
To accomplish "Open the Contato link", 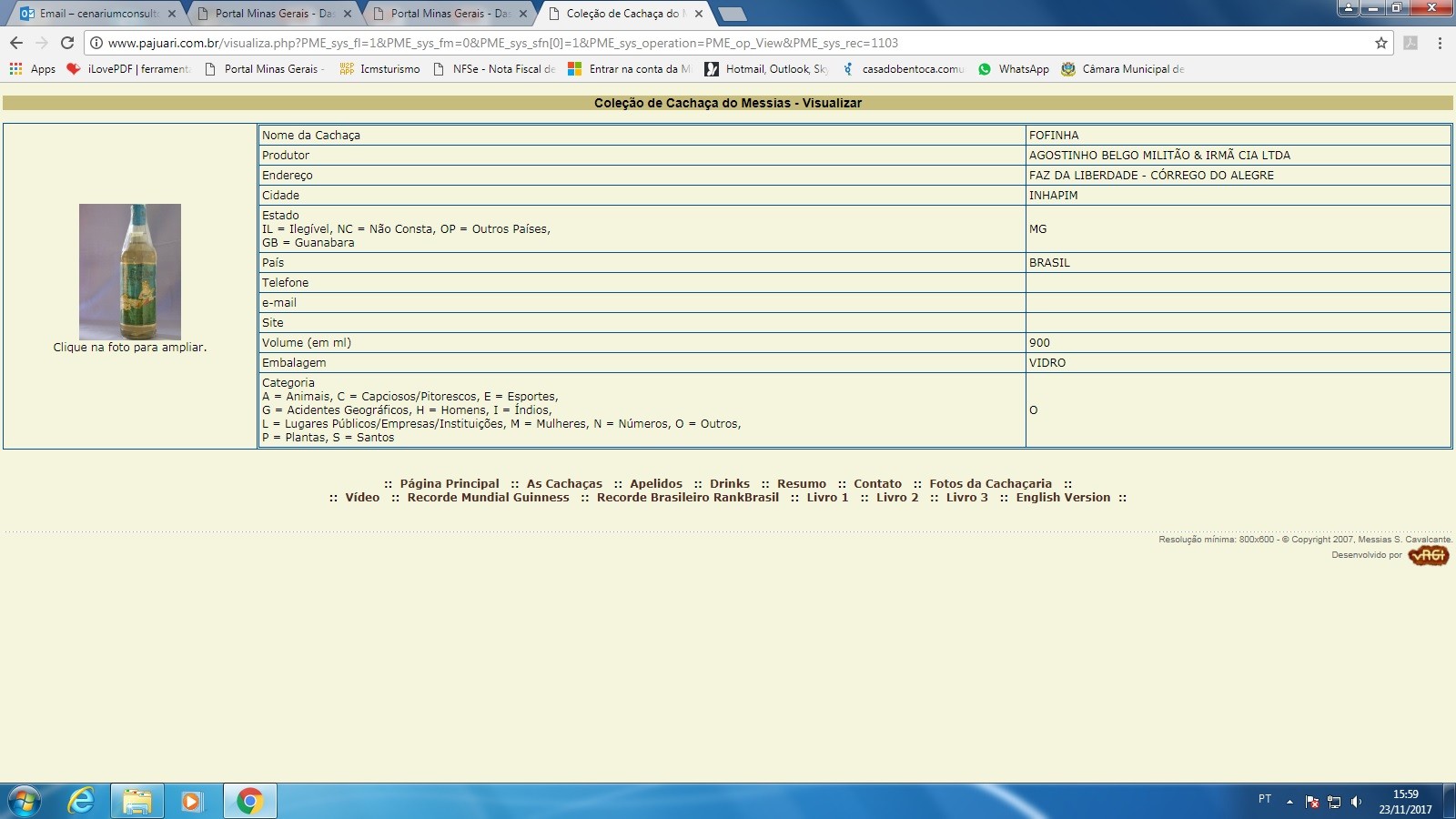I will [878, 484].
